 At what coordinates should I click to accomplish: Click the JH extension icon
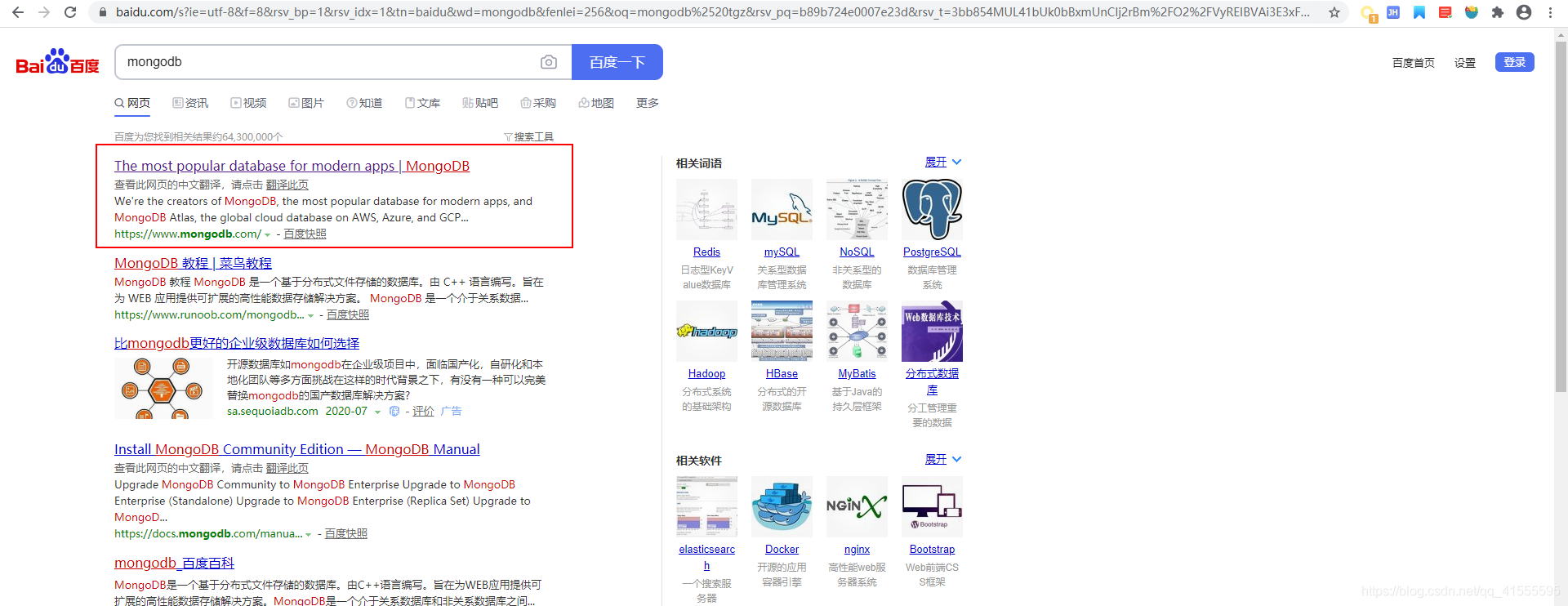(1393, 12)
